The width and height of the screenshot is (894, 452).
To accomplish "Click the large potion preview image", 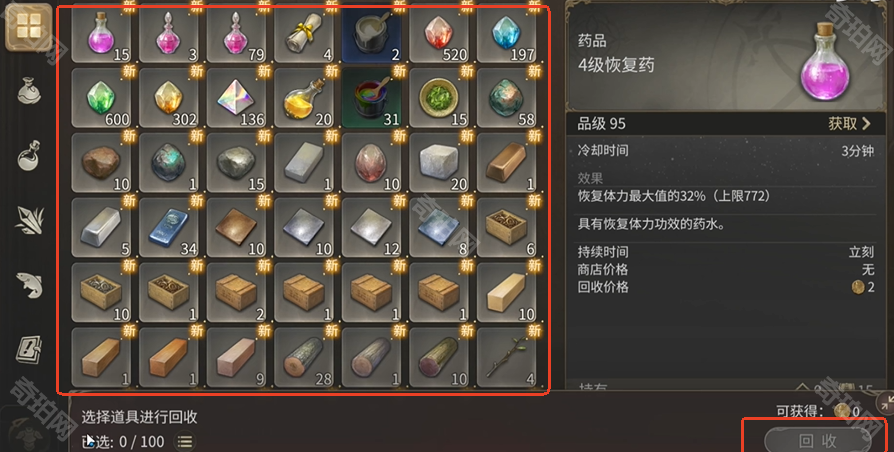I will pos(826,61).
